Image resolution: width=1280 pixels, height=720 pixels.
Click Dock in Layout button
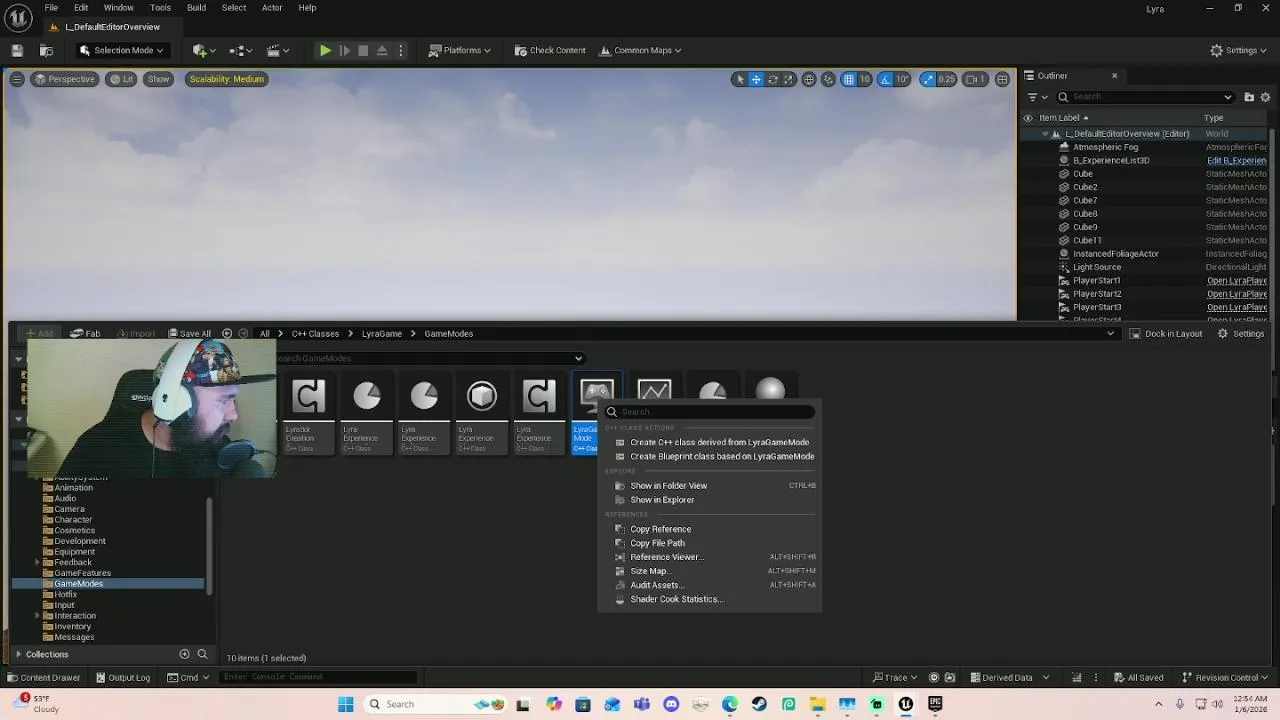click(x=1165, y=334)
